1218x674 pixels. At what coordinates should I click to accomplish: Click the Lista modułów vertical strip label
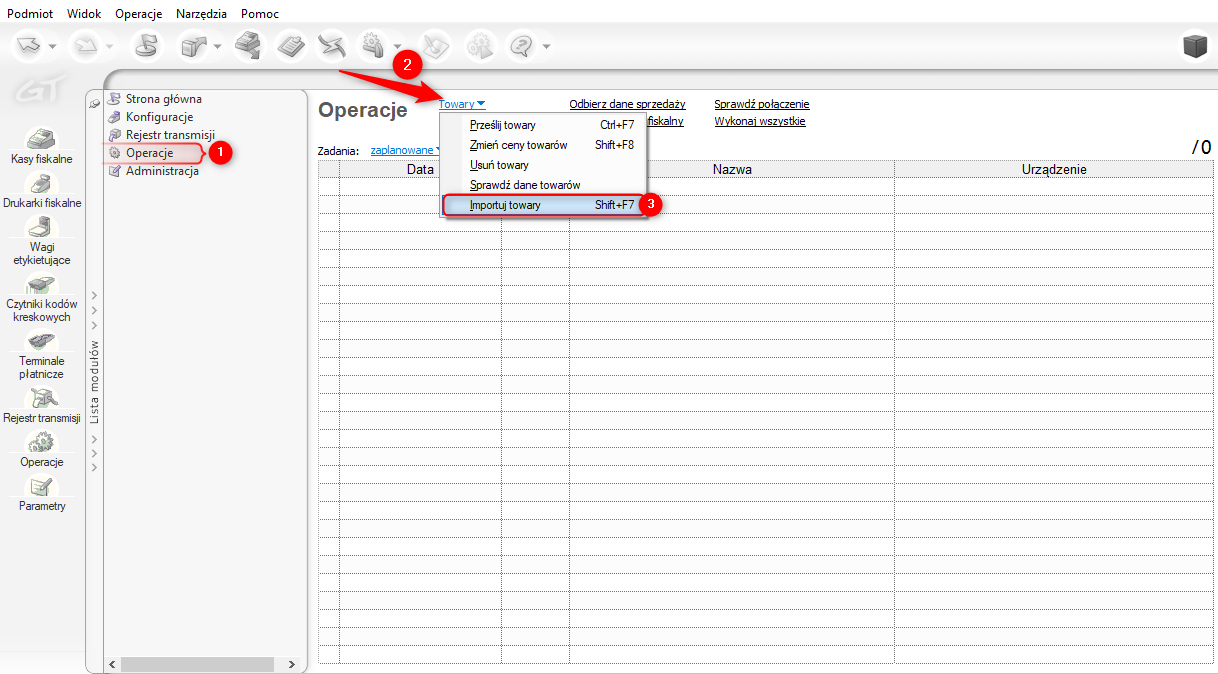click(95, 382)
